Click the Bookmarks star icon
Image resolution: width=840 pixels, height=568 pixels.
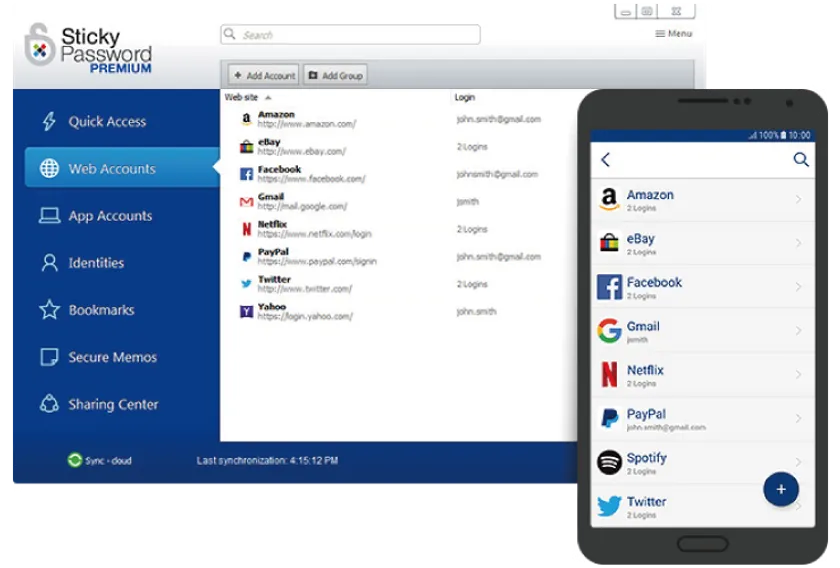pos(49,310)
